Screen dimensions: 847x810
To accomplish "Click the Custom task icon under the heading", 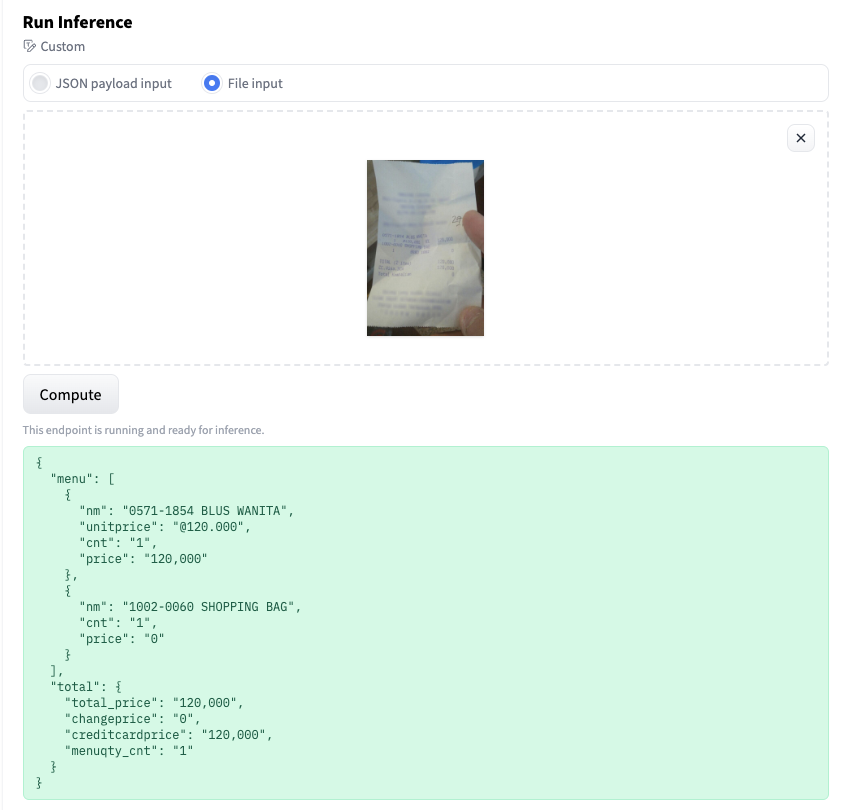I will click(30, 46).
